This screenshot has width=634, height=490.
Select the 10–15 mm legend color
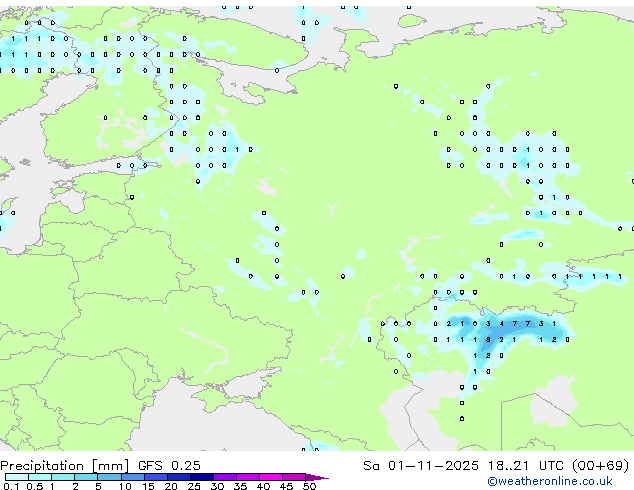[133, 477]
